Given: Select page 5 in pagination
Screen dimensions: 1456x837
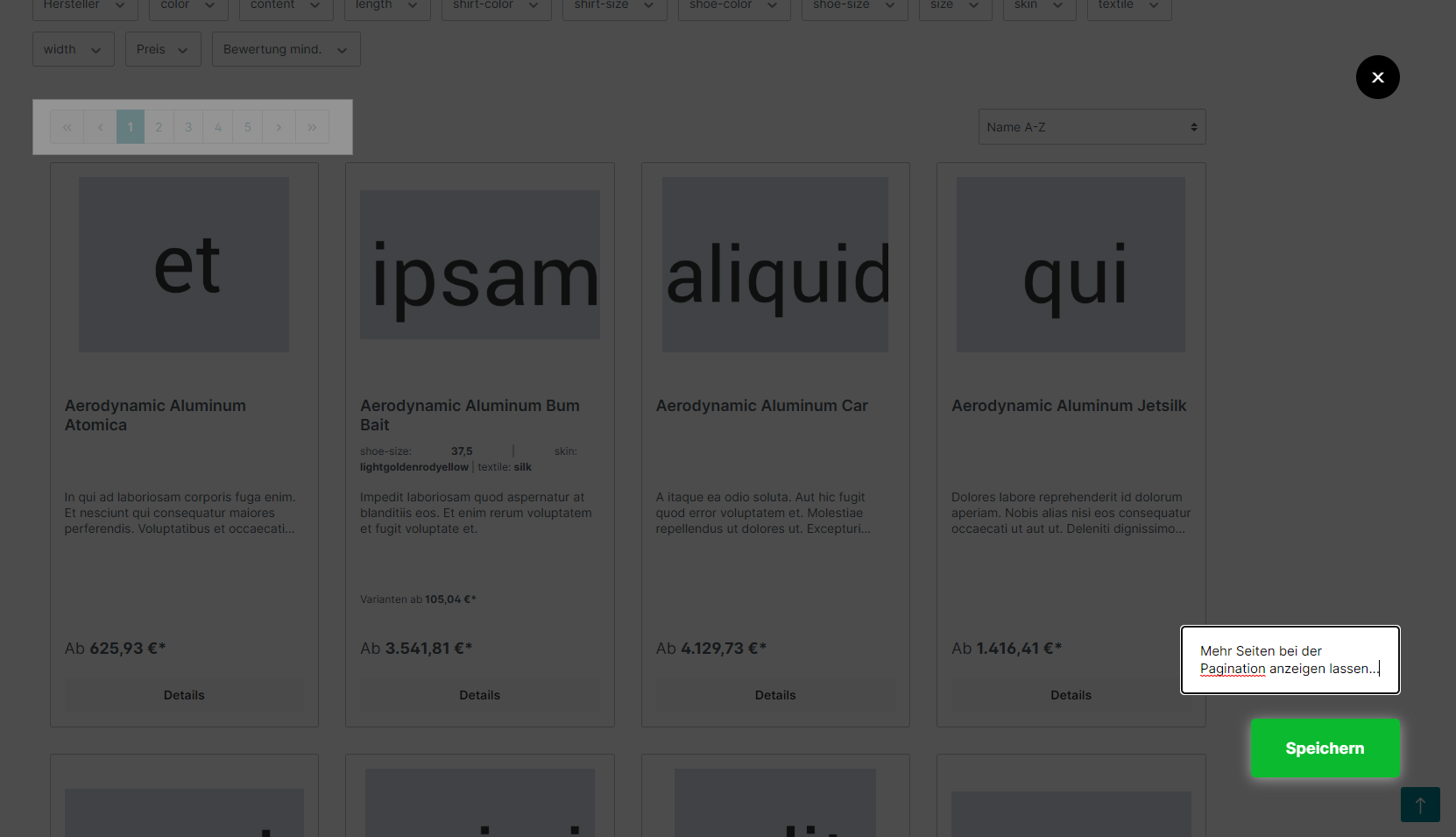Looking at the screenshot, I should point(248,127).
